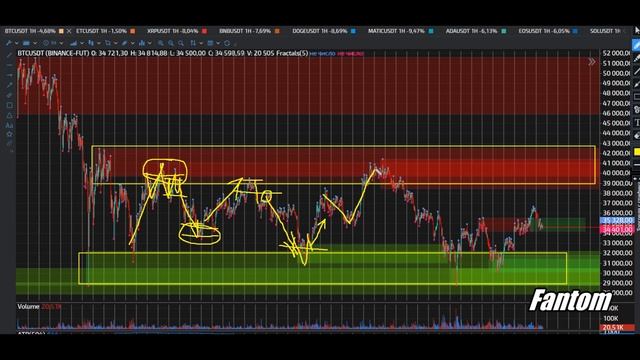
Task: Click the 35 328,00 blue price marker
Action: 617,220
